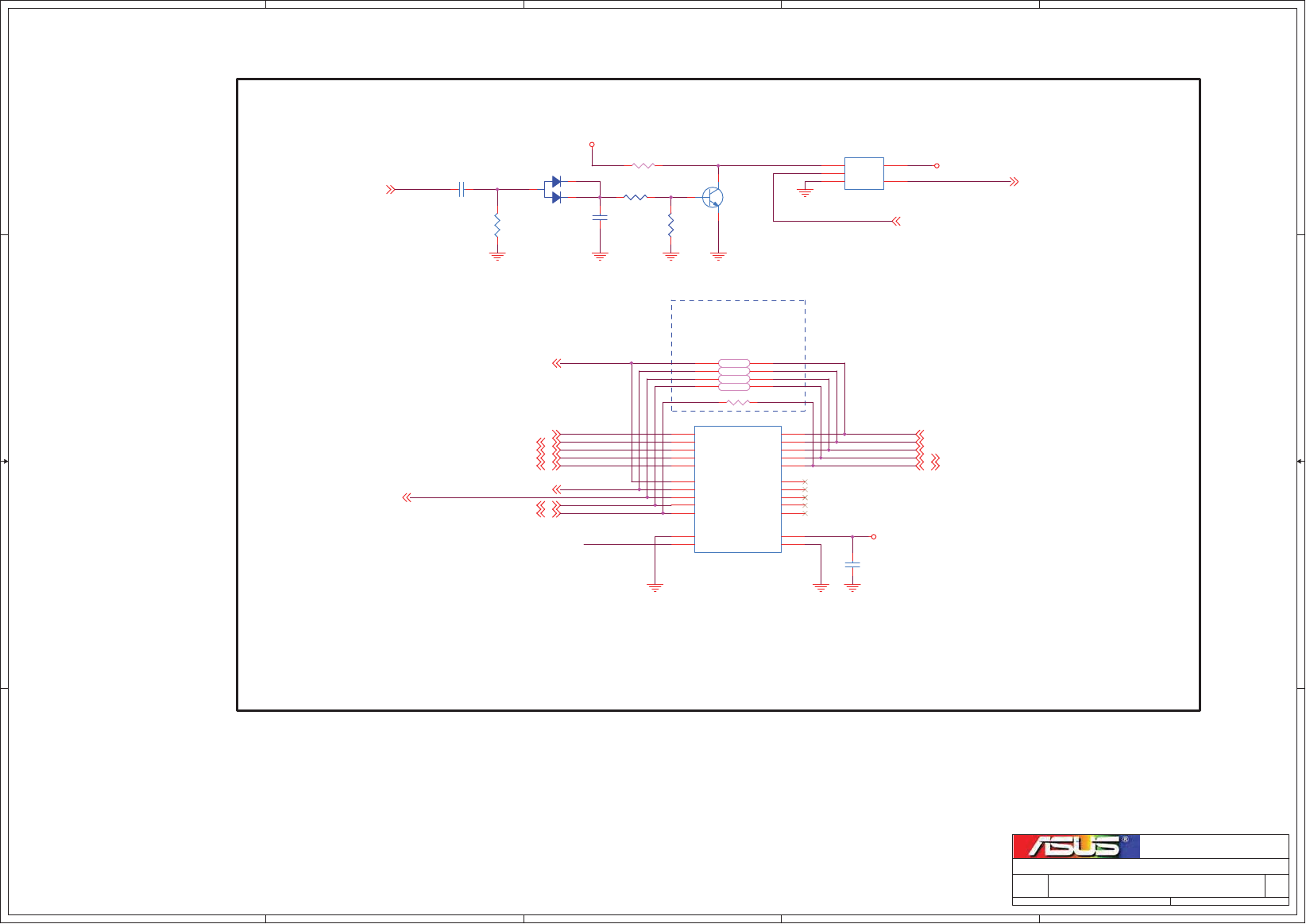Click input port feeding the series capacitor

[390, 189]
